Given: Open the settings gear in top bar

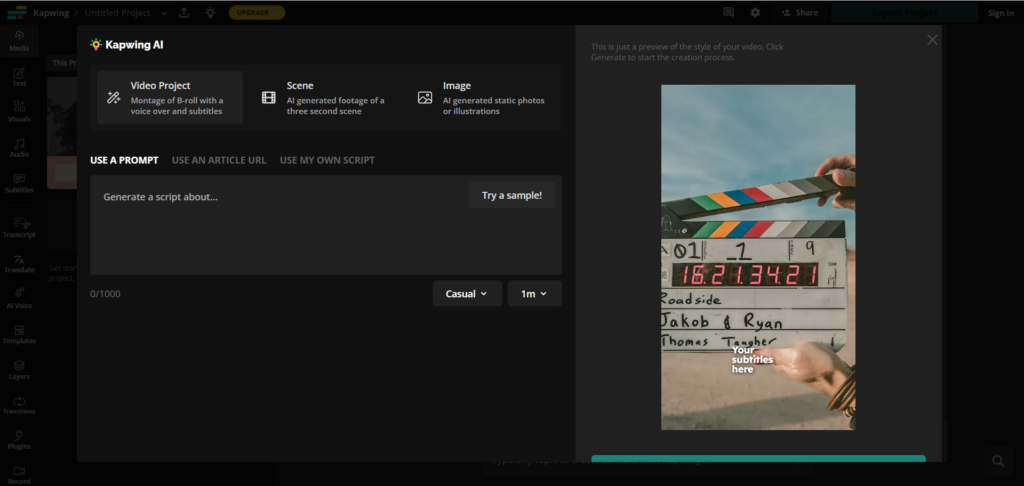Looking at the screenshot, I should click(755, 12).
